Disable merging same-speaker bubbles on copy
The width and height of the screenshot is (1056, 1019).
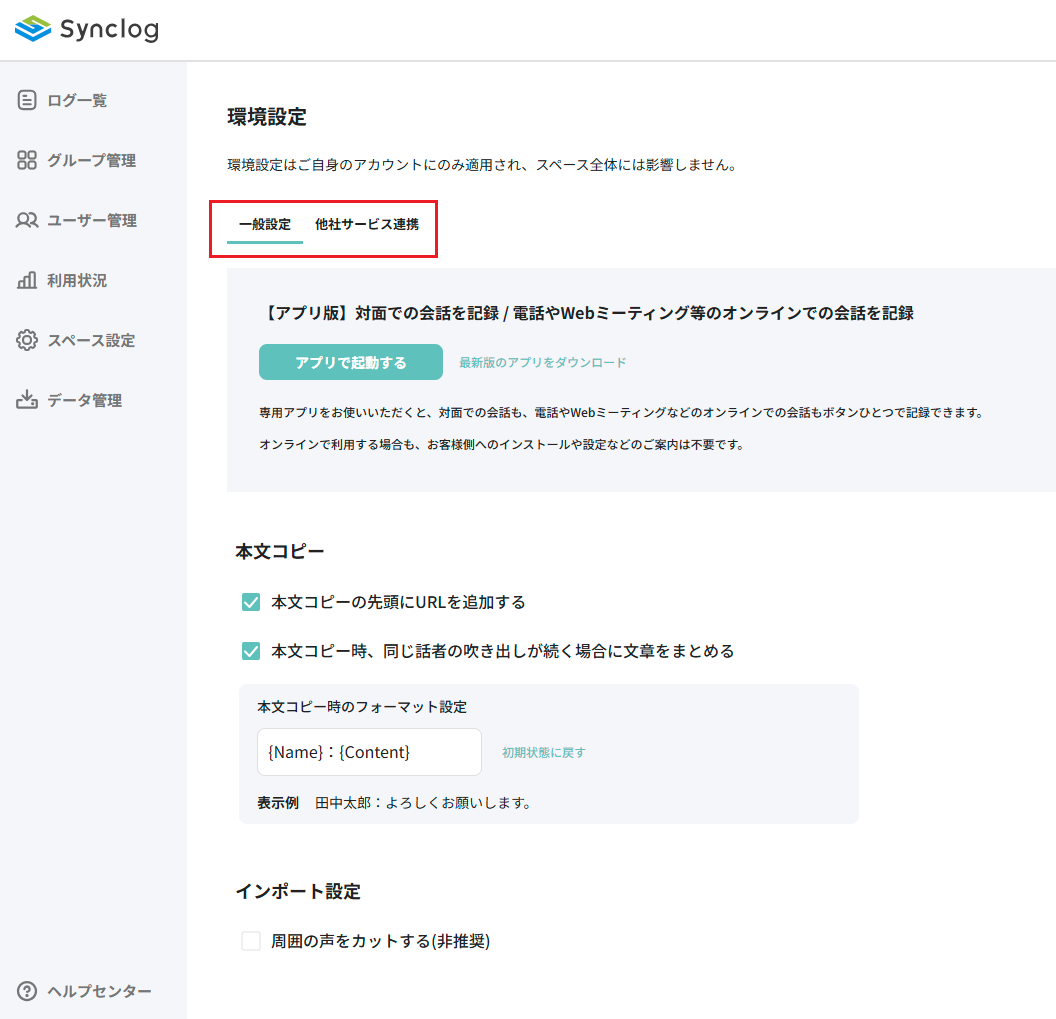[249, 650]
